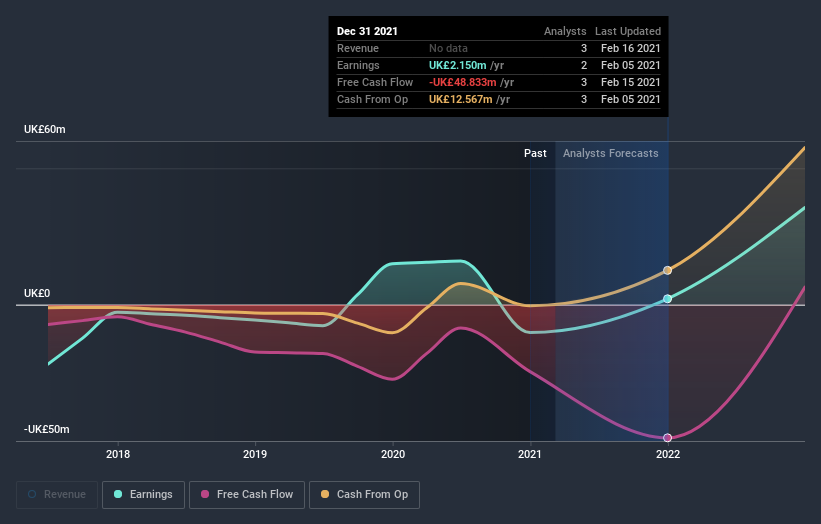821x524 pixels.
Task: Click the 2019 x-axis label
Action: tap(255, 454)
